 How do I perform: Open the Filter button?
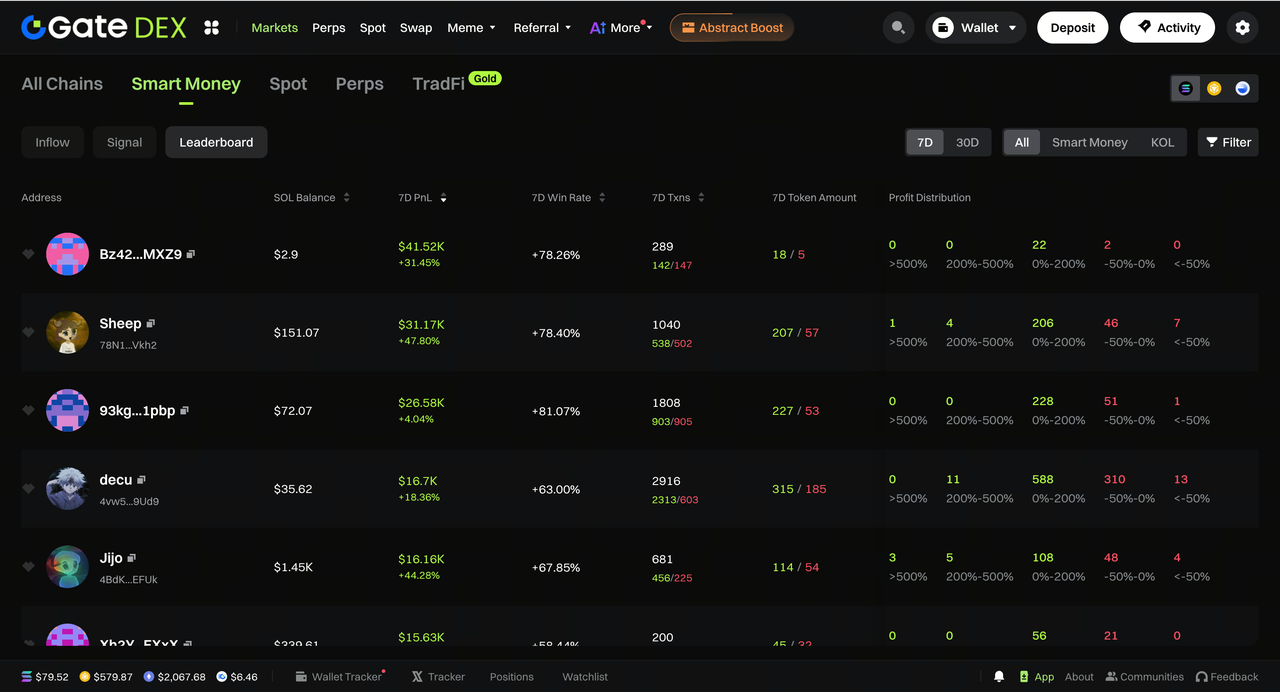[x=1227, y=142]
